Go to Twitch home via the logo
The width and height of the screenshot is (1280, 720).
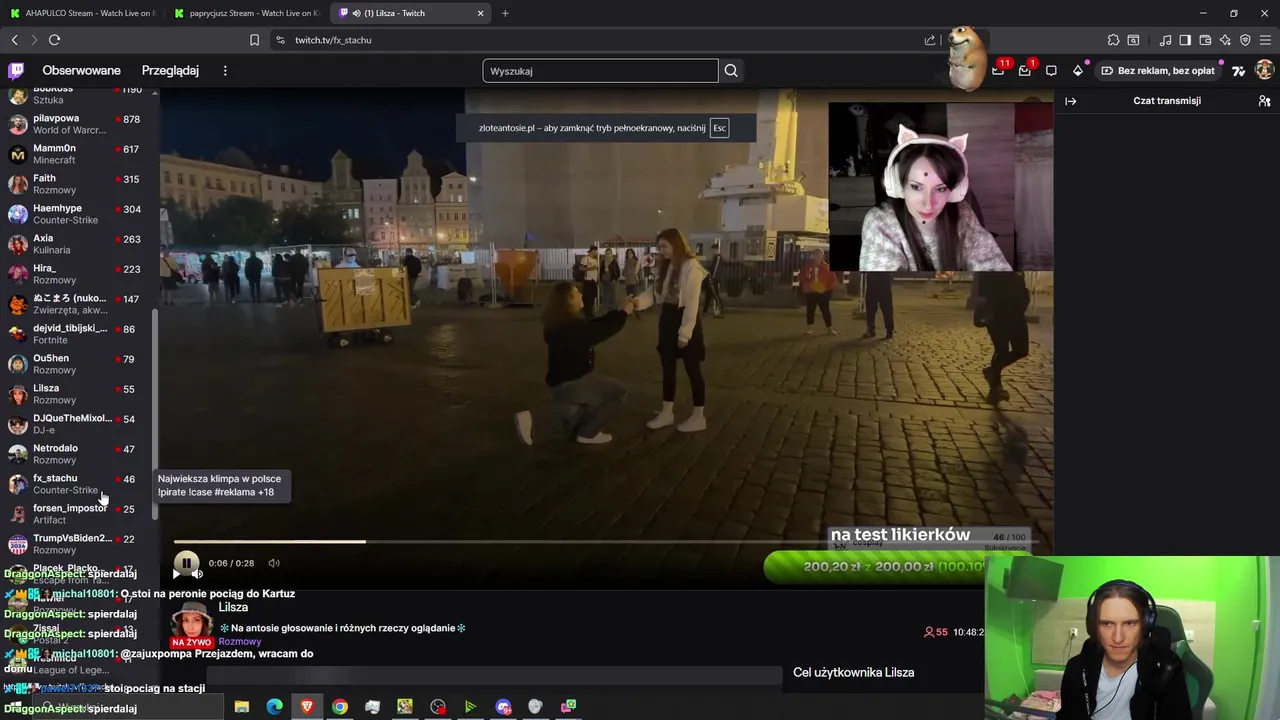[16, 70]
